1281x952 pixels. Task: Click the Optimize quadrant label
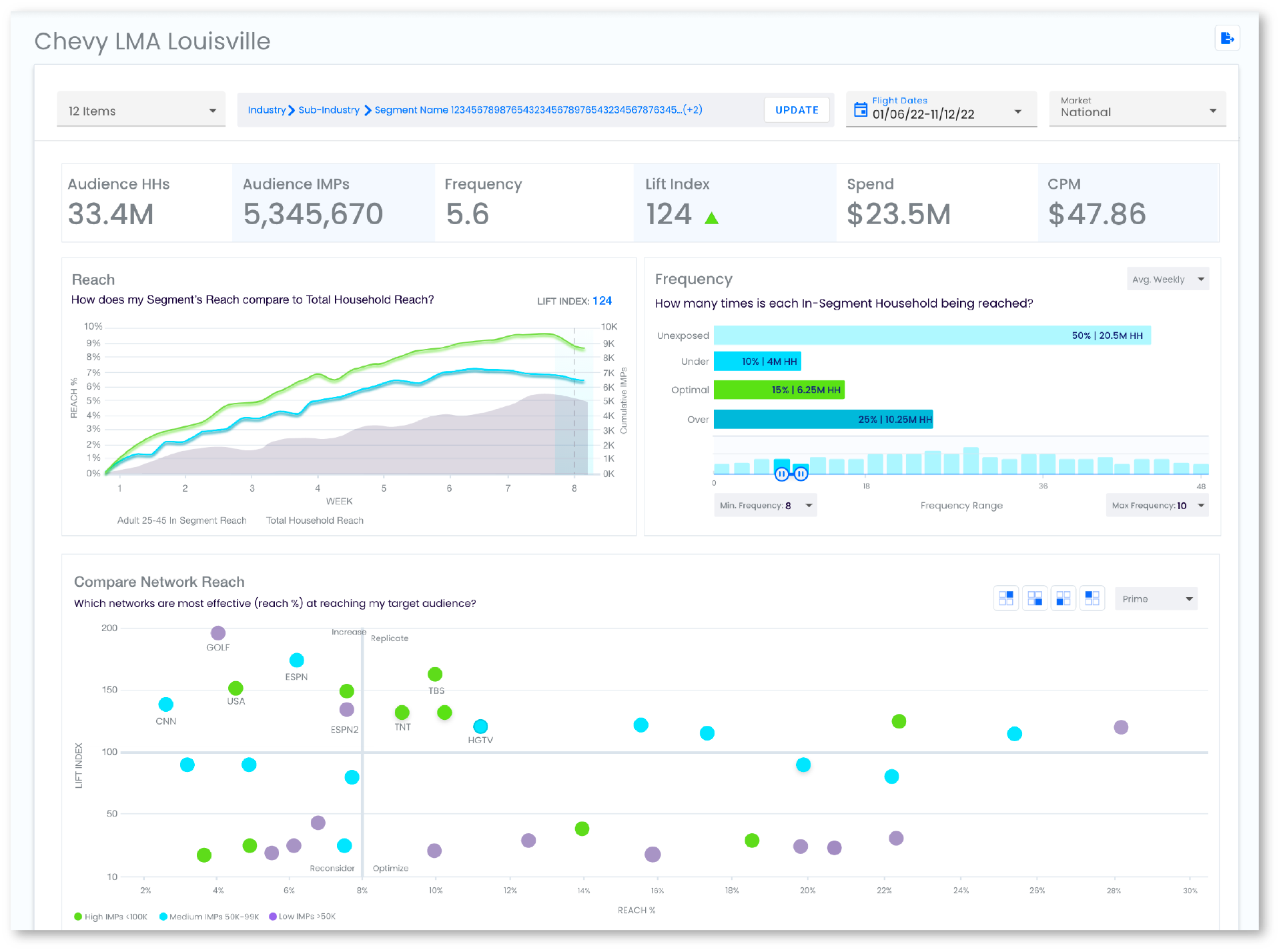coord(390,868)
